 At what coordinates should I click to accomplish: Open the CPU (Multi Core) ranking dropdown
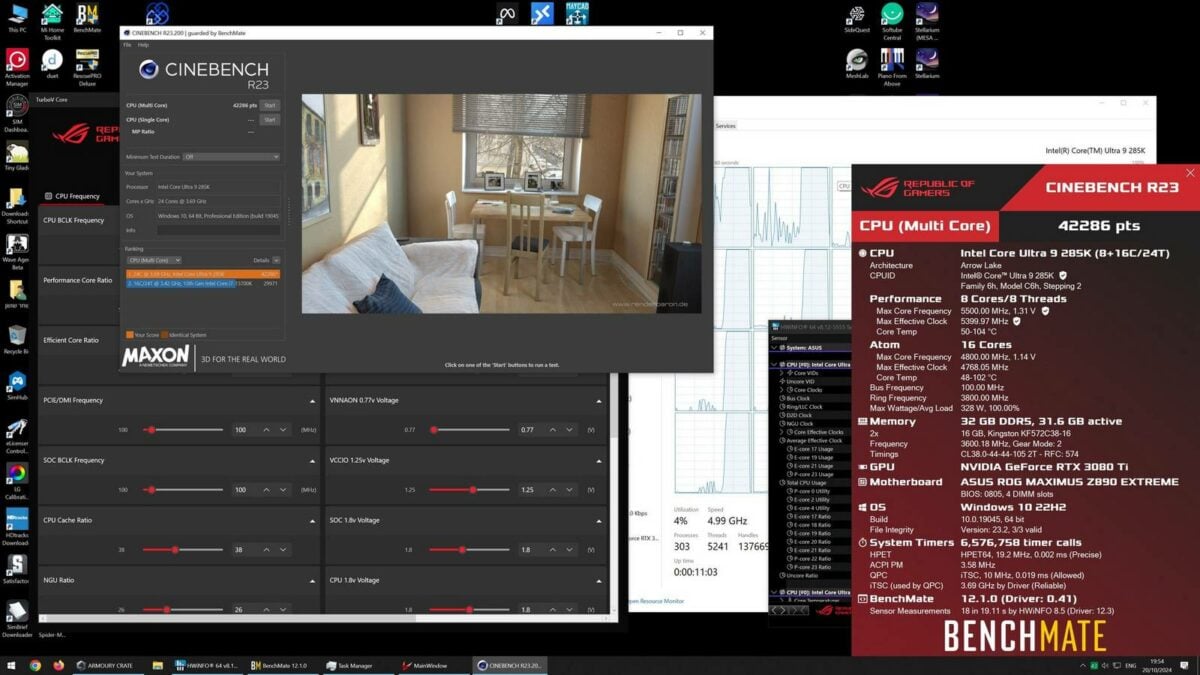click(155, 260)
